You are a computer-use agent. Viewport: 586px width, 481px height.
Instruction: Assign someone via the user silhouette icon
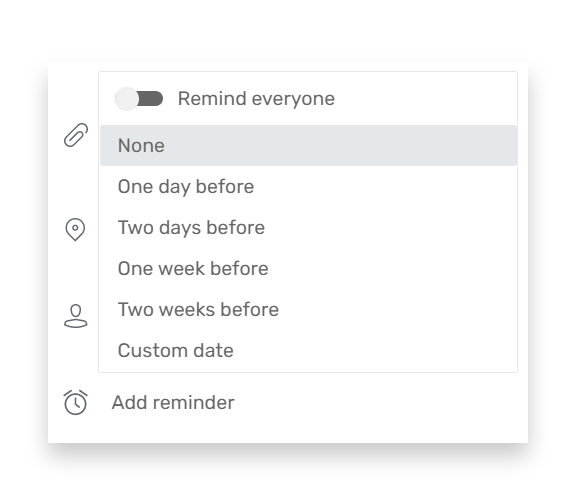(76, 316)
